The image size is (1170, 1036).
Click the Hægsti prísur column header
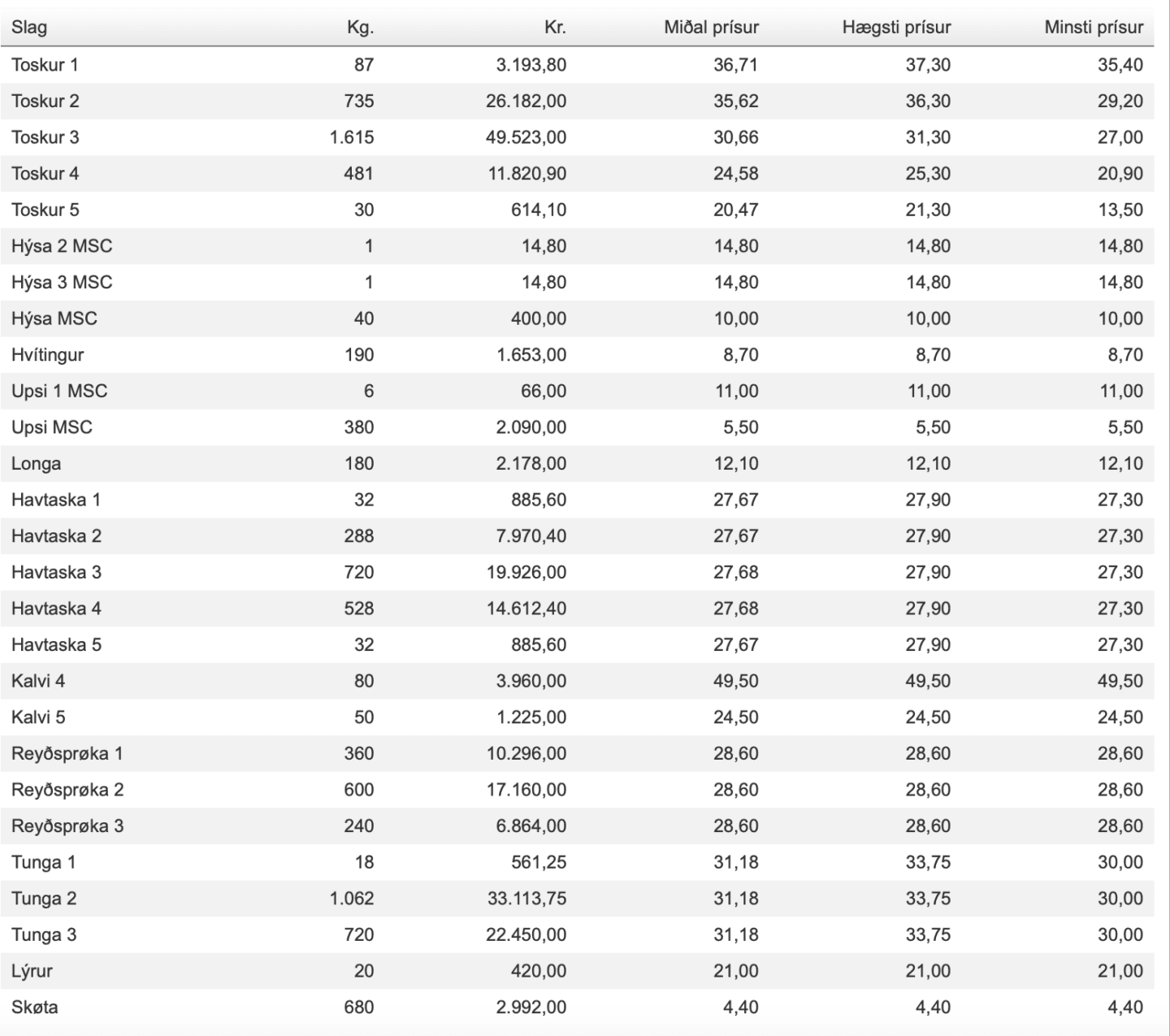point(896,28)
